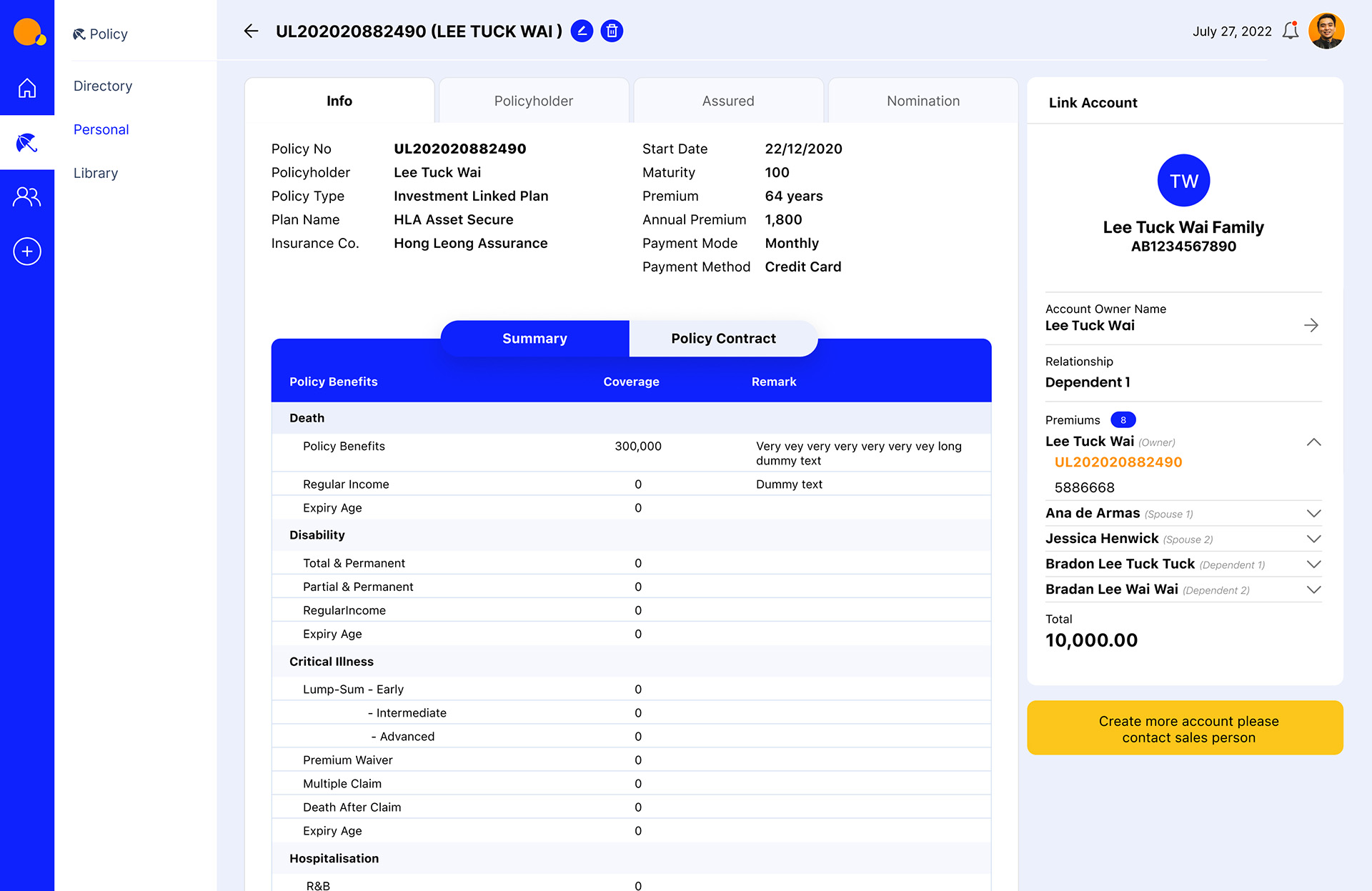Collapse Lee Tuck Wai owner premiums
1372x891 pixels.
click(x=1313, y=442)
